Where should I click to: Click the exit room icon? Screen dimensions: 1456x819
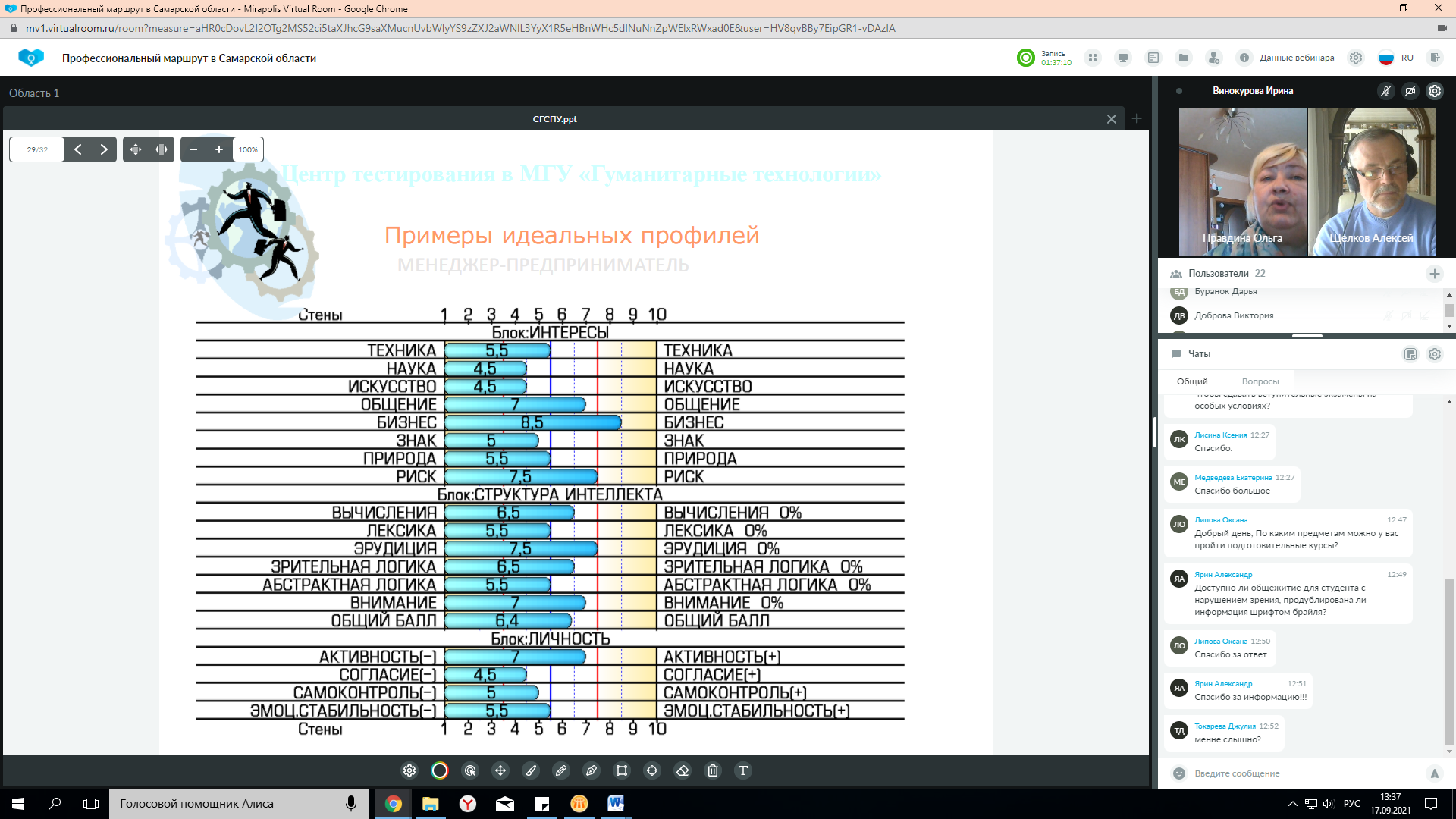pos(1435,58)
